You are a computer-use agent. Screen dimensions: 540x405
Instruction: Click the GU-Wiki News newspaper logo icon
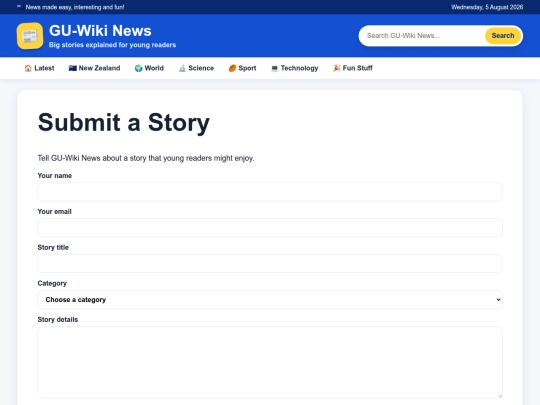pos(30,36)
